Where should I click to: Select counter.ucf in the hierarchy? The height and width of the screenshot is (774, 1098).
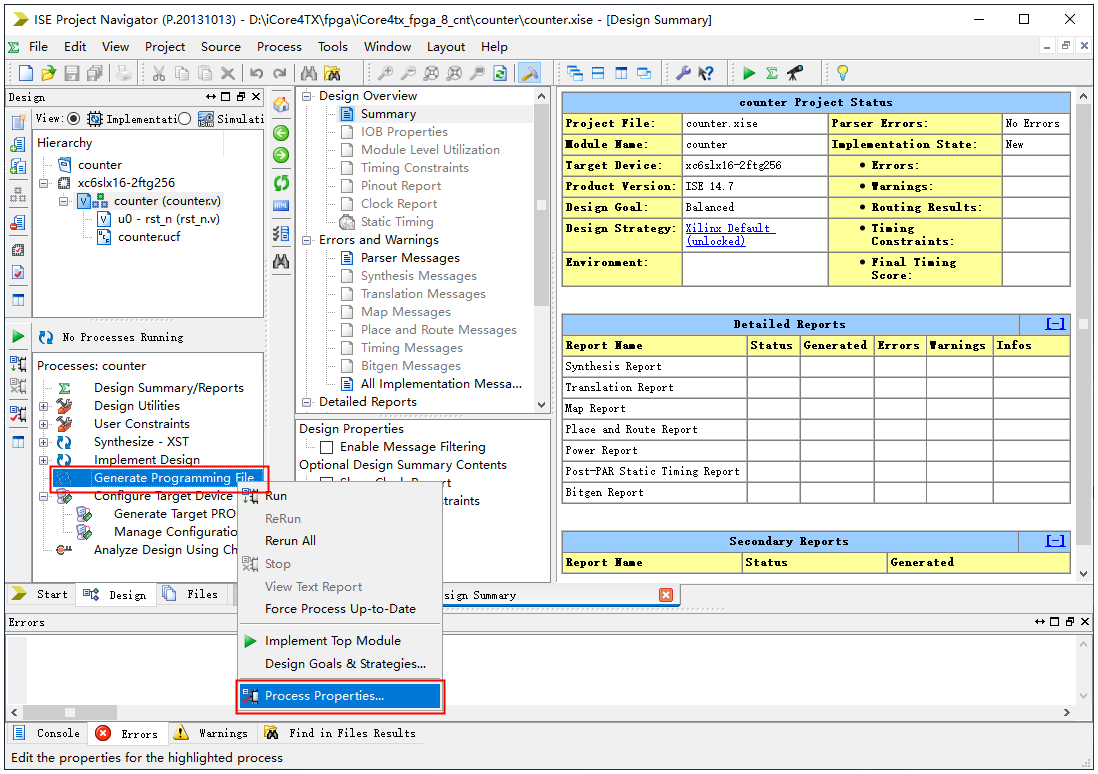pyautogui.click(x=148, y=237)
